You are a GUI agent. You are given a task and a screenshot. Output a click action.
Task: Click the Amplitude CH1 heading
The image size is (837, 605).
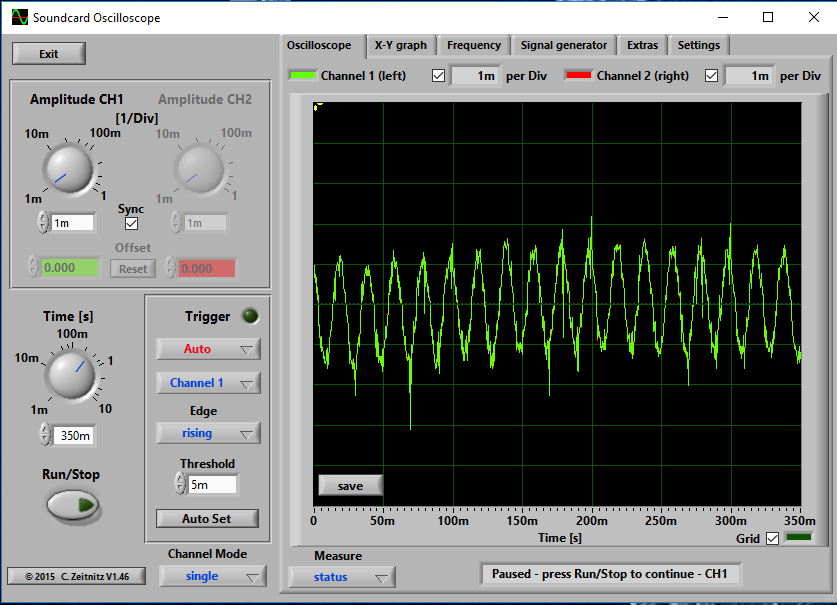pos(77,99)
